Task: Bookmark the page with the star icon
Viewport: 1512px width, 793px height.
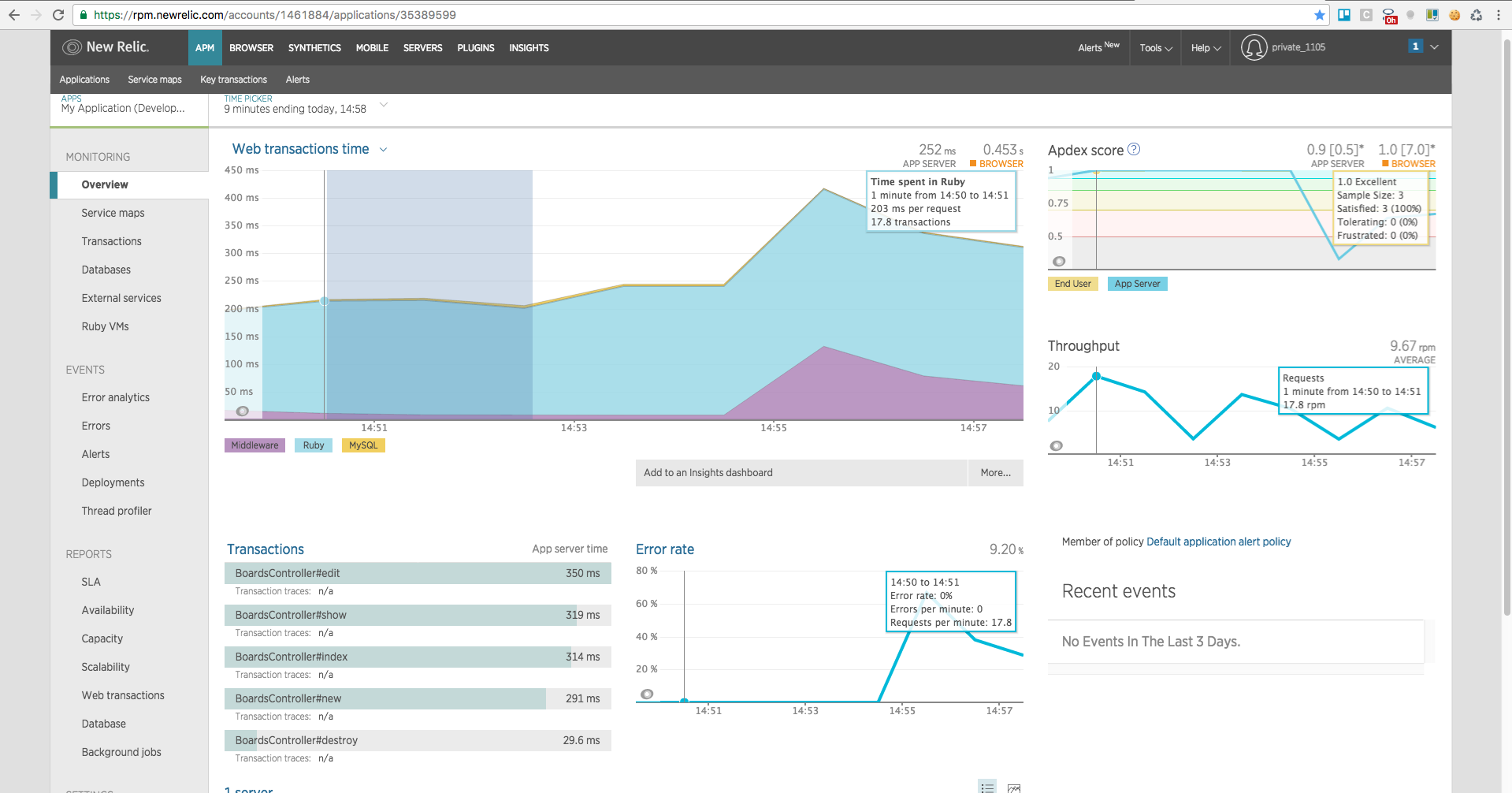Action: (x=1319, y=15)
